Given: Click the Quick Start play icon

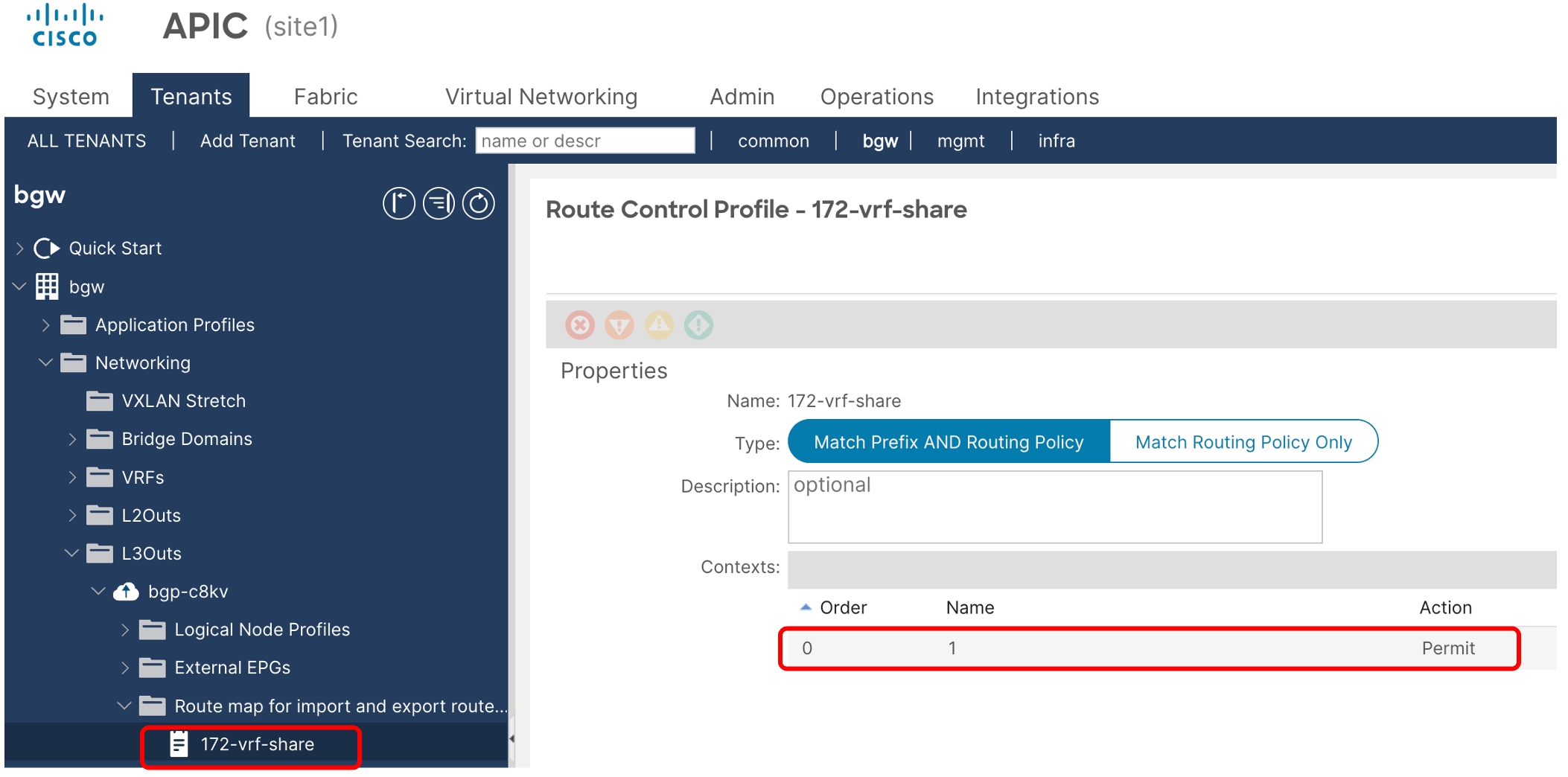Looking at the screenshot, I should click(47, 248).
